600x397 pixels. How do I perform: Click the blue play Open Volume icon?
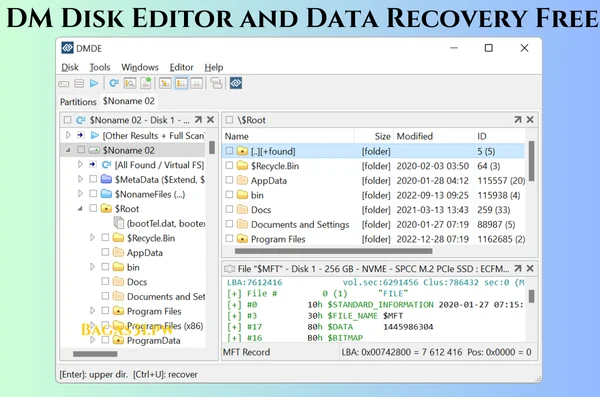94,83
